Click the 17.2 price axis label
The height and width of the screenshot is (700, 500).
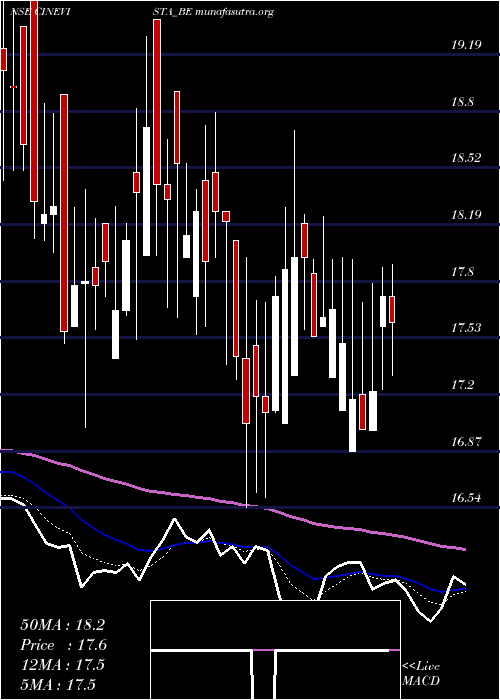(x=462, y=385)
